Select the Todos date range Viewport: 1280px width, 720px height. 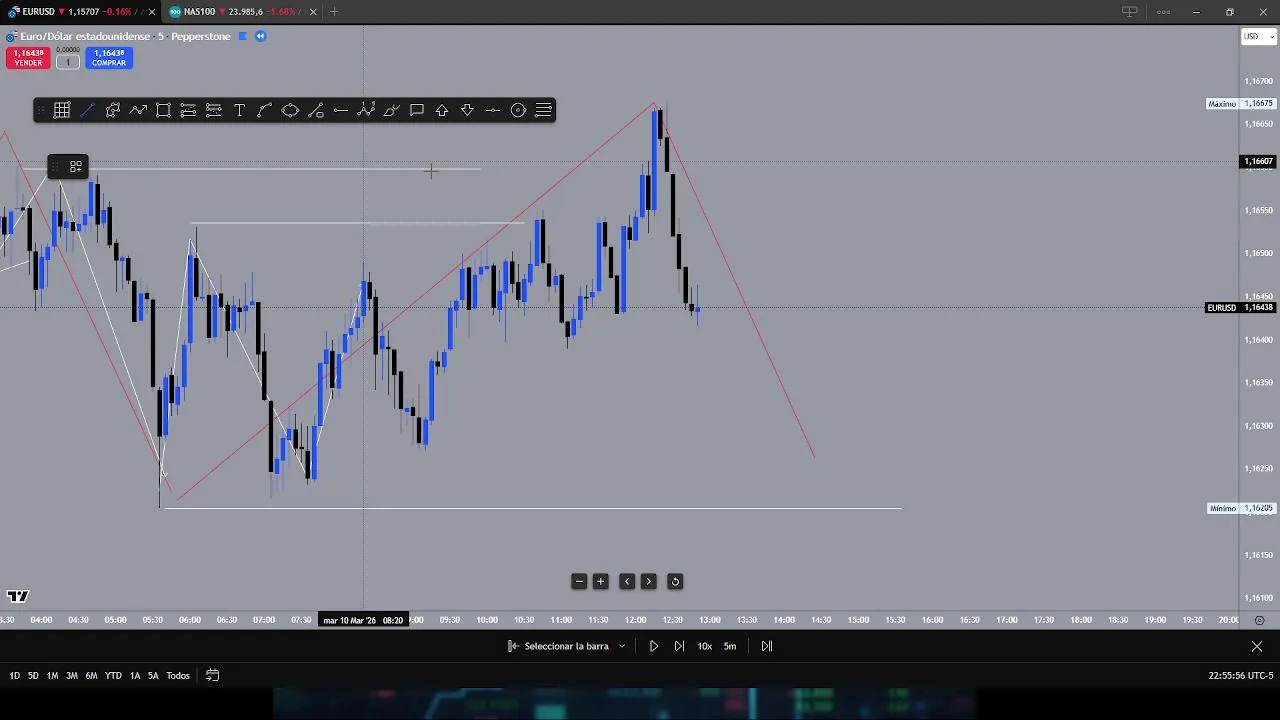click(x=178, y=676)
